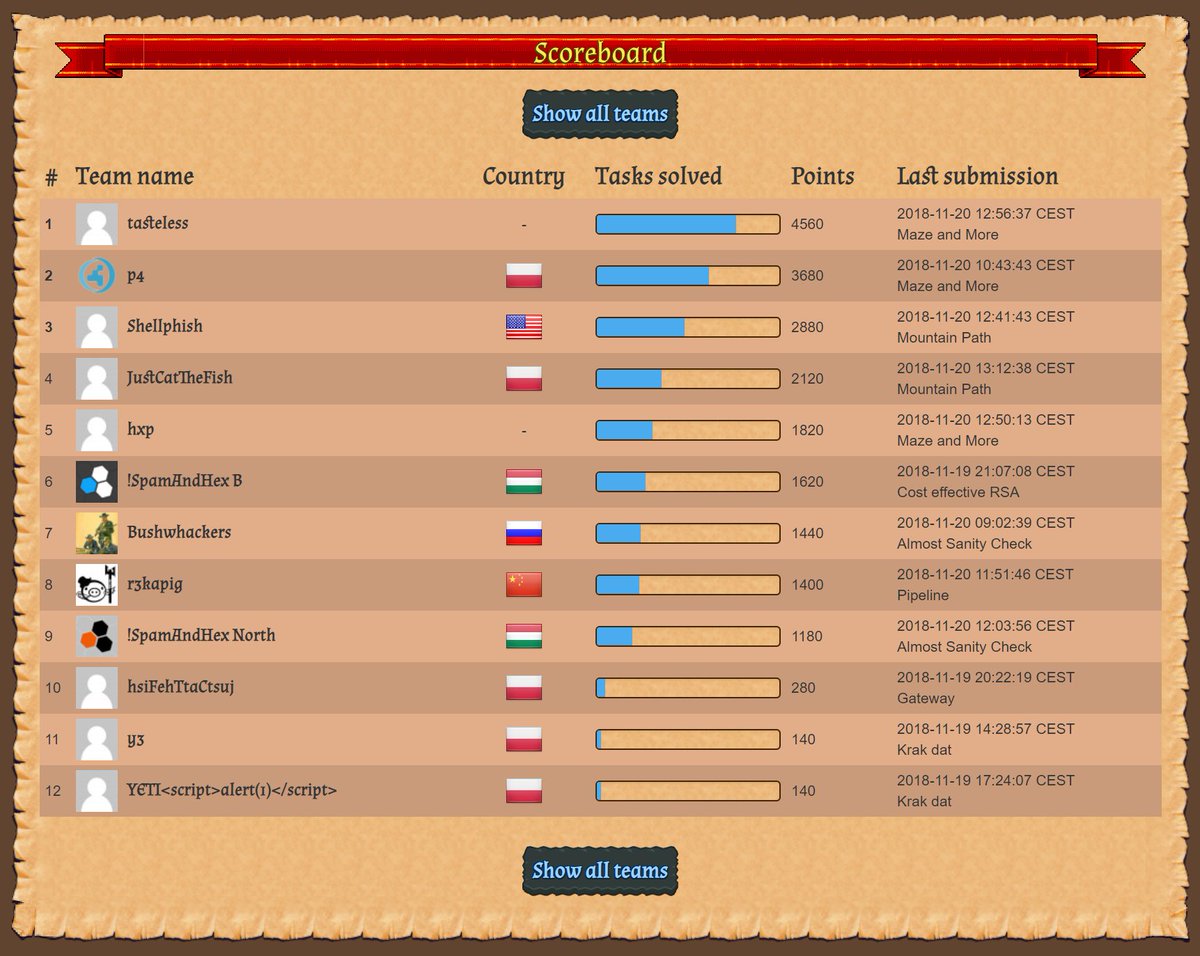Image resolution: width=1200 pixels, height=956 pixels.
Task: Click the Polish flag for p4
Action: pyautogui.click(x=524, y=275)
